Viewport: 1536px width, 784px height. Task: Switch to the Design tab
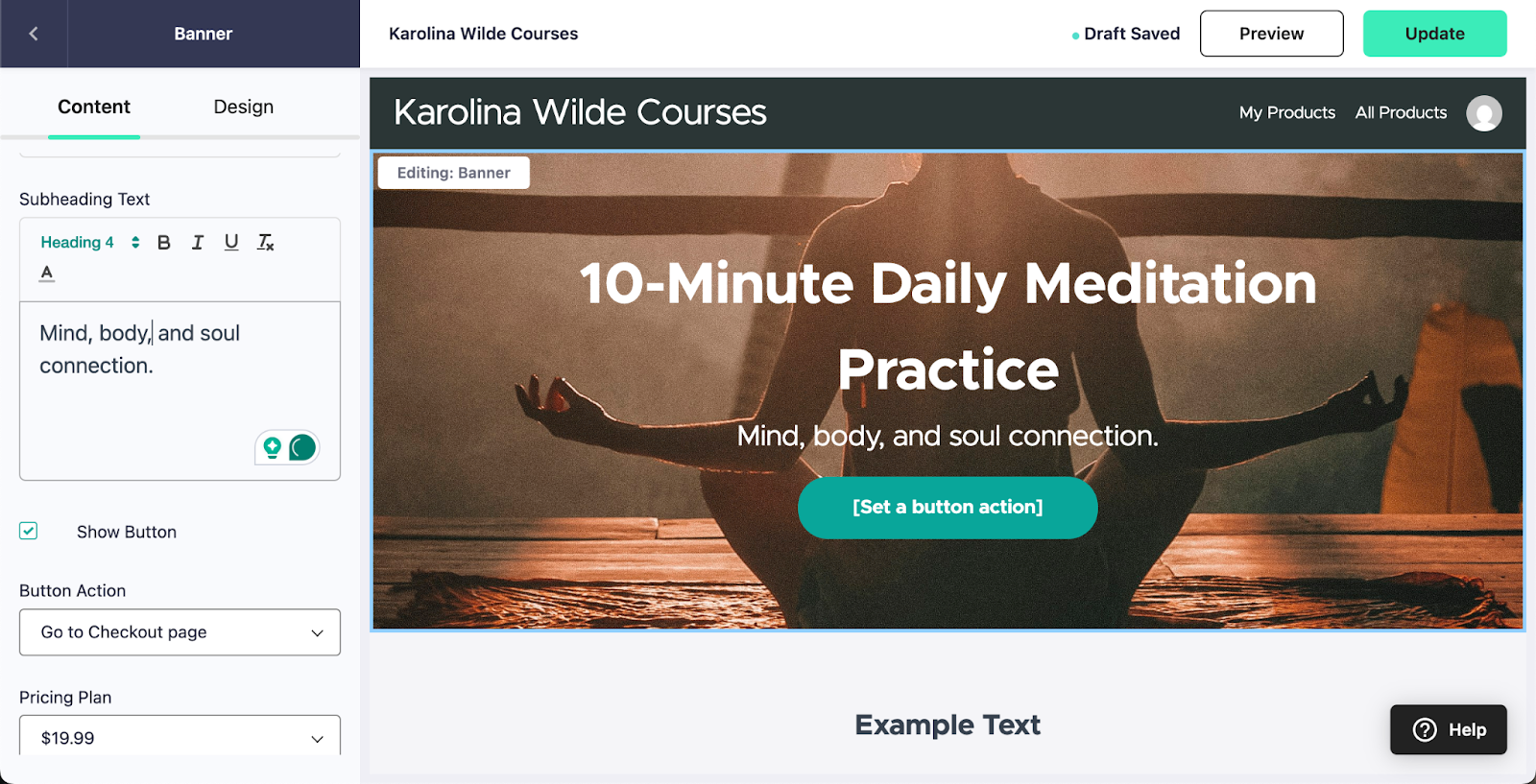click(x=244, y=107)
